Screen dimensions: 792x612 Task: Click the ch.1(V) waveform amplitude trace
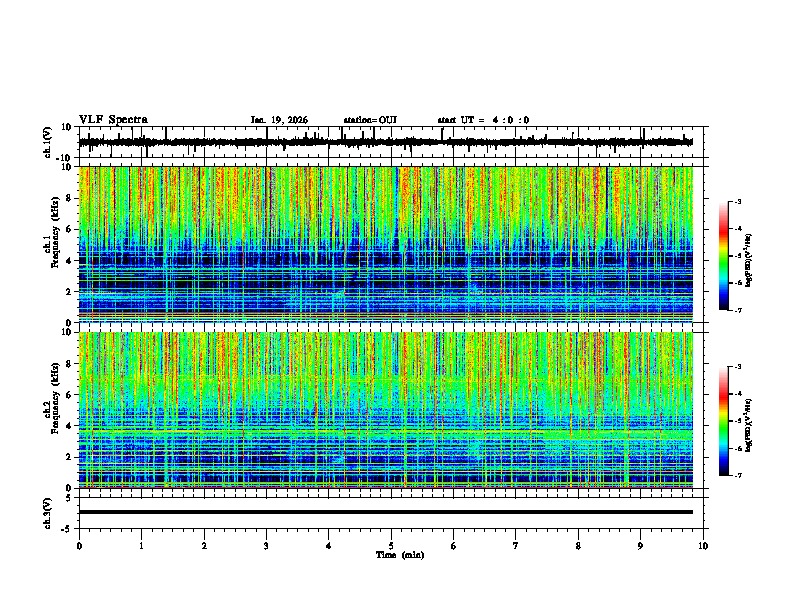386,142
